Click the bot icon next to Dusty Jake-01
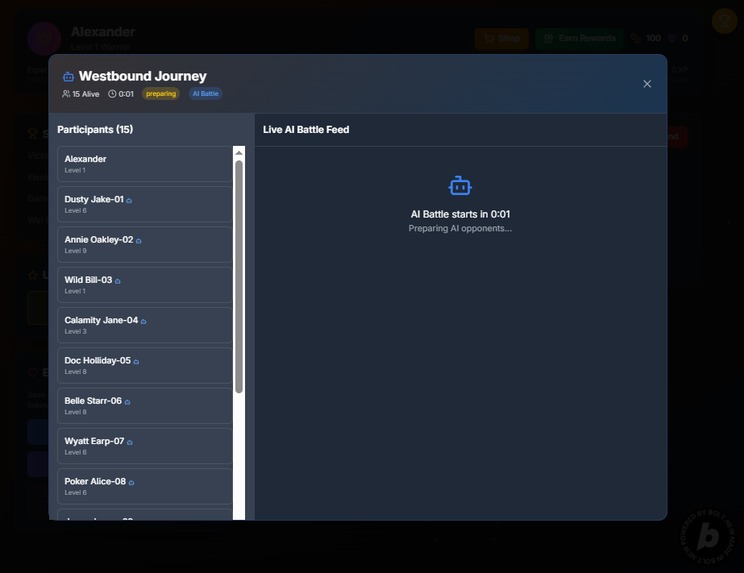Viewport: 744px width, 573px height. coord(129,201)
